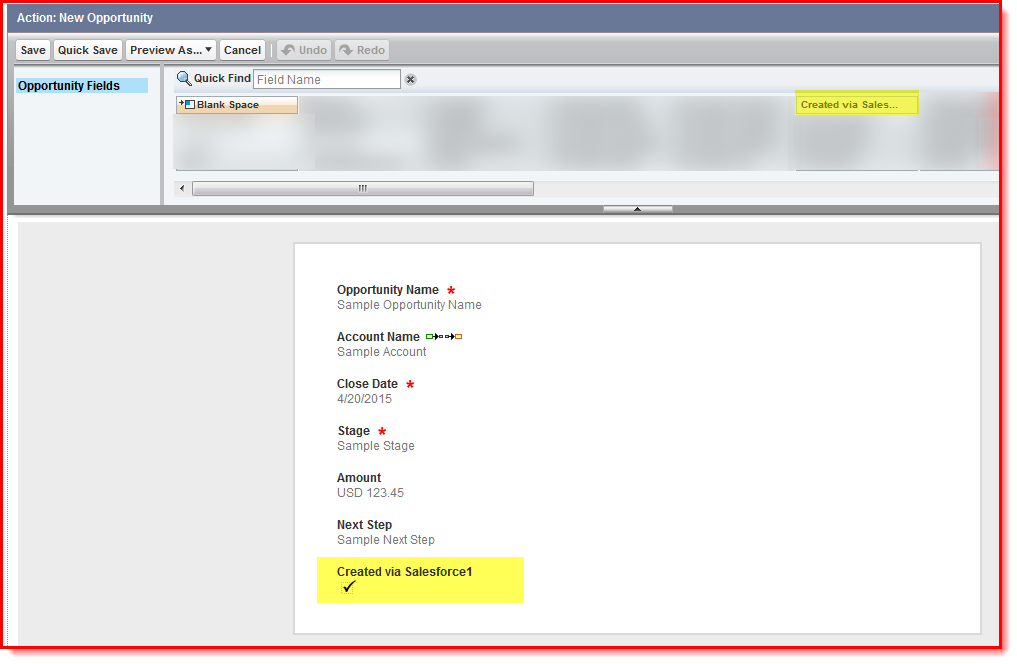Open the Preview As dropdown
1017x664 pixels.
[171, 50]
